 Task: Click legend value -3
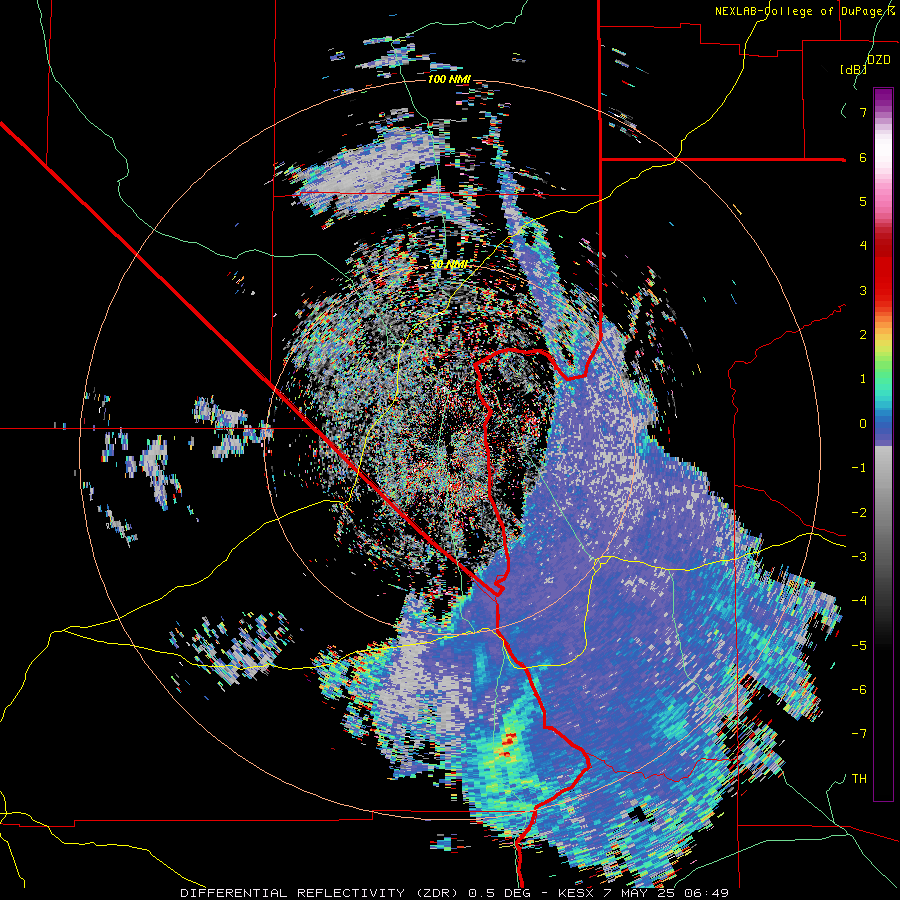click(859, 557)
